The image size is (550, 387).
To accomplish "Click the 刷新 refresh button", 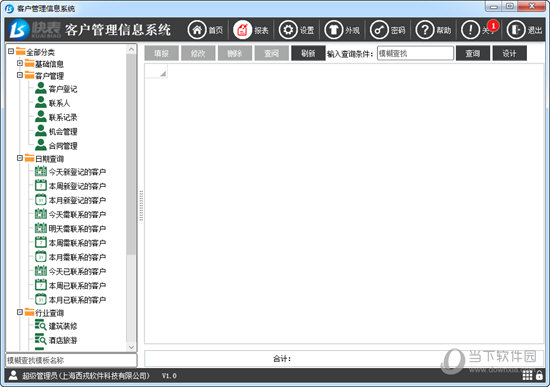I will [x=308, y=53].
